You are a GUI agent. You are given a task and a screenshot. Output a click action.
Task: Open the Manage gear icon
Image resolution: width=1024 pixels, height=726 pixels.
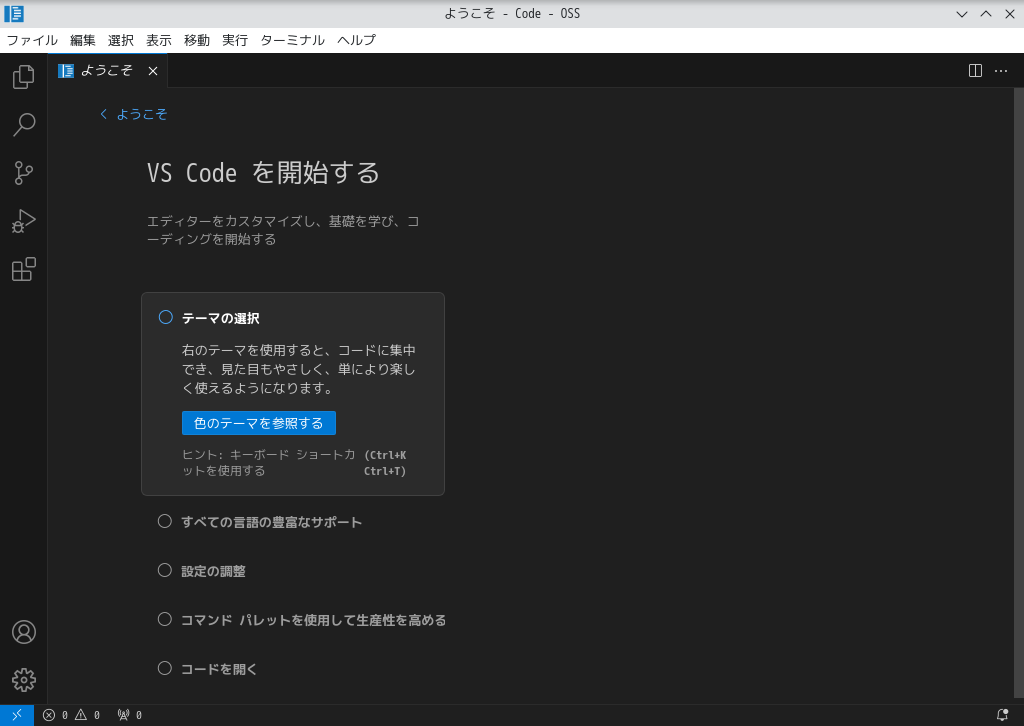pos(24,680)
